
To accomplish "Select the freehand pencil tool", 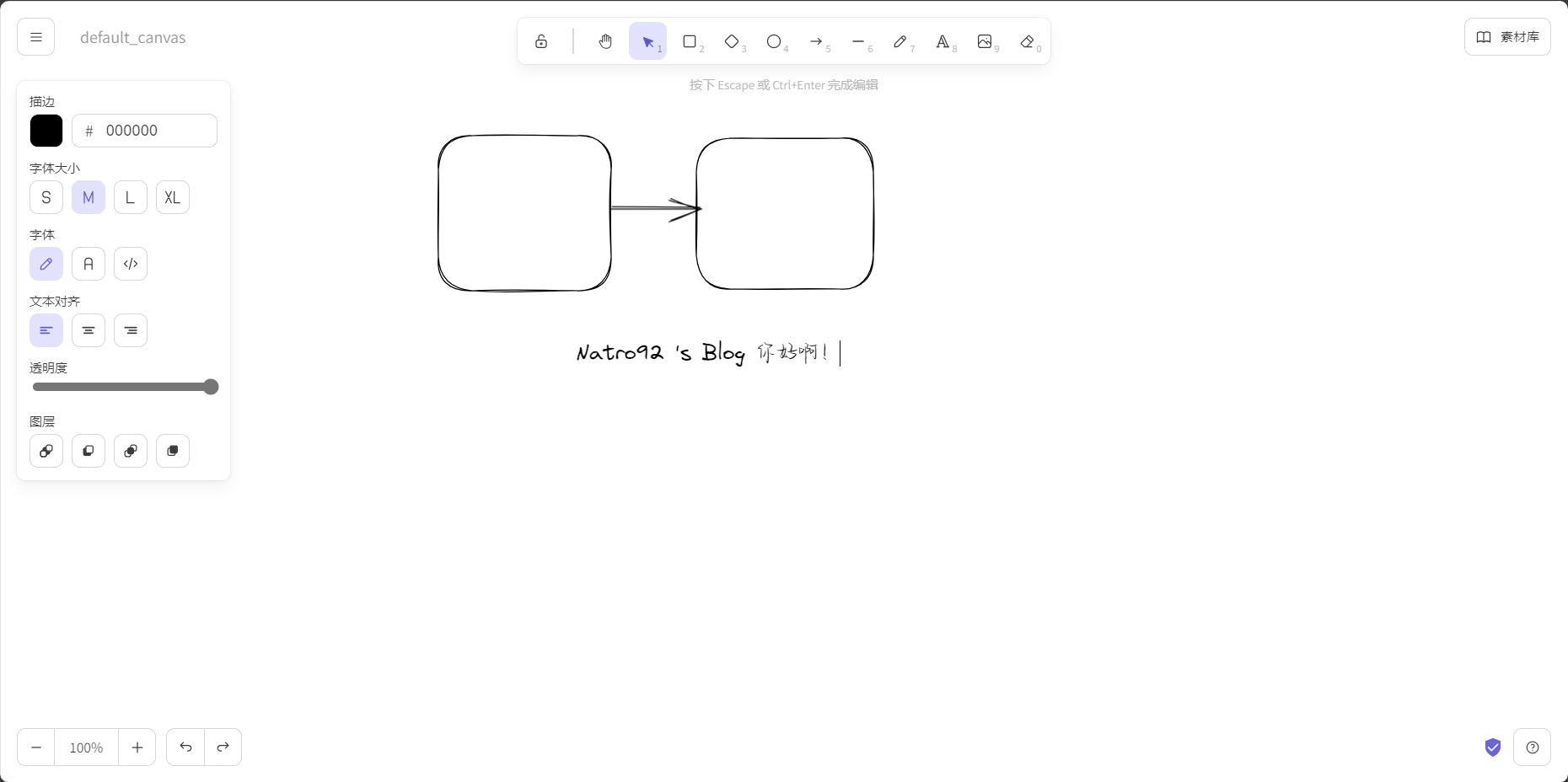I will 900,41.
